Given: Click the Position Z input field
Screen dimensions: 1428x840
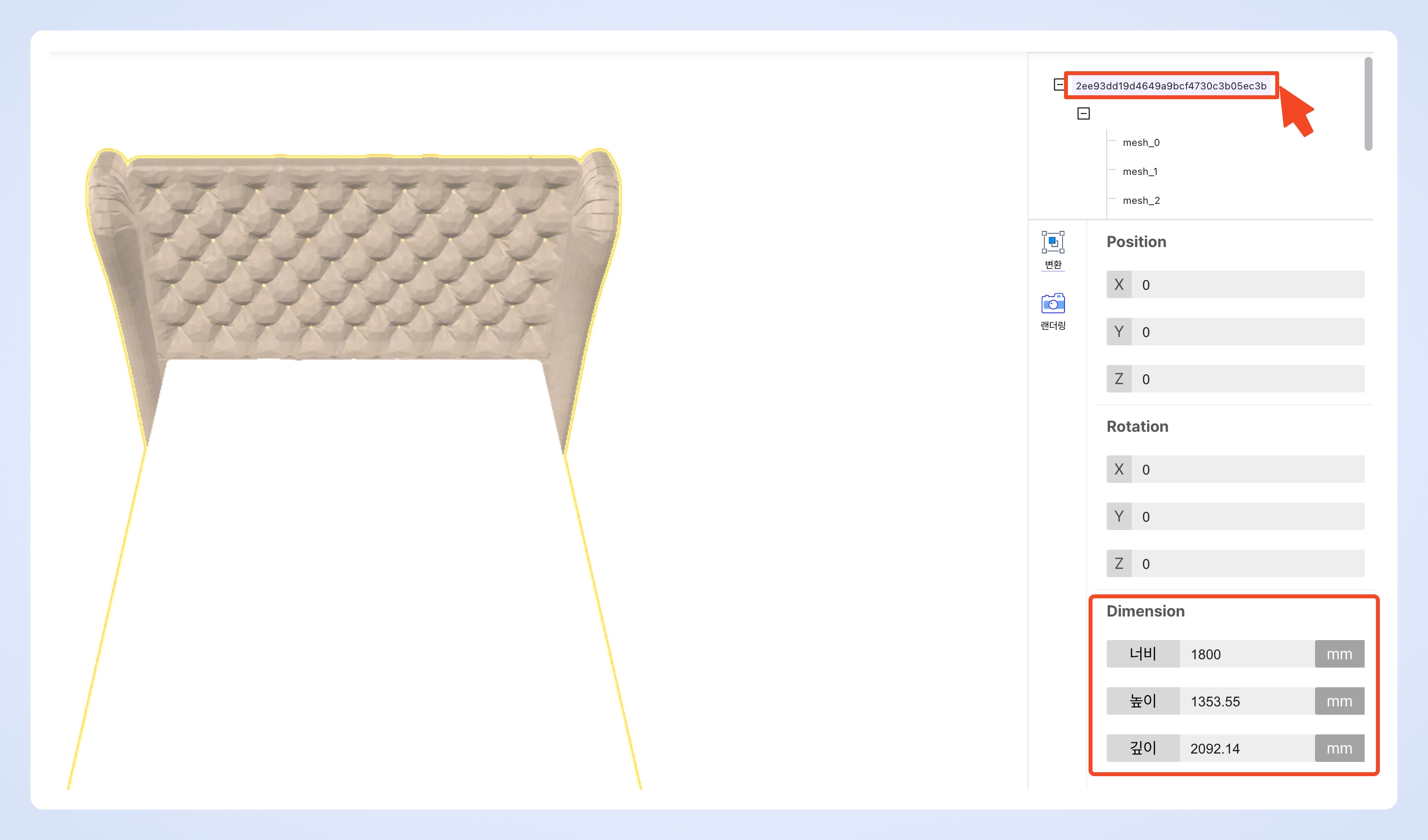Looking at the screenshot, I should point(1247,379).
